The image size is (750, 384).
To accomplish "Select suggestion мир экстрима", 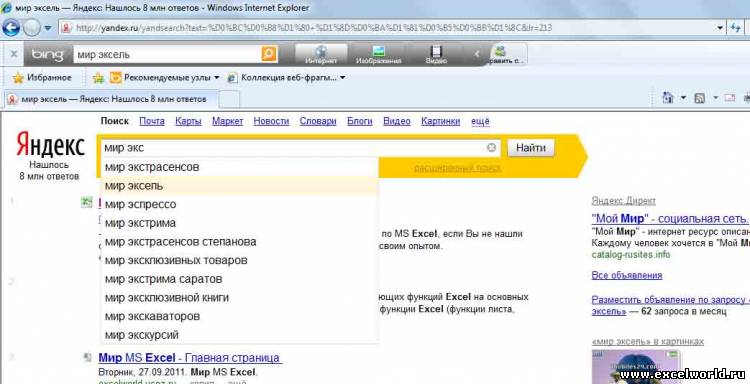I will 240,223.
